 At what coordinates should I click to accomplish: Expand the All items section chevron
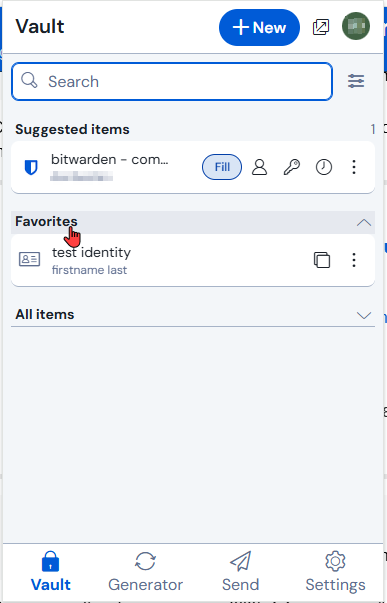click(x=364, y=315)
